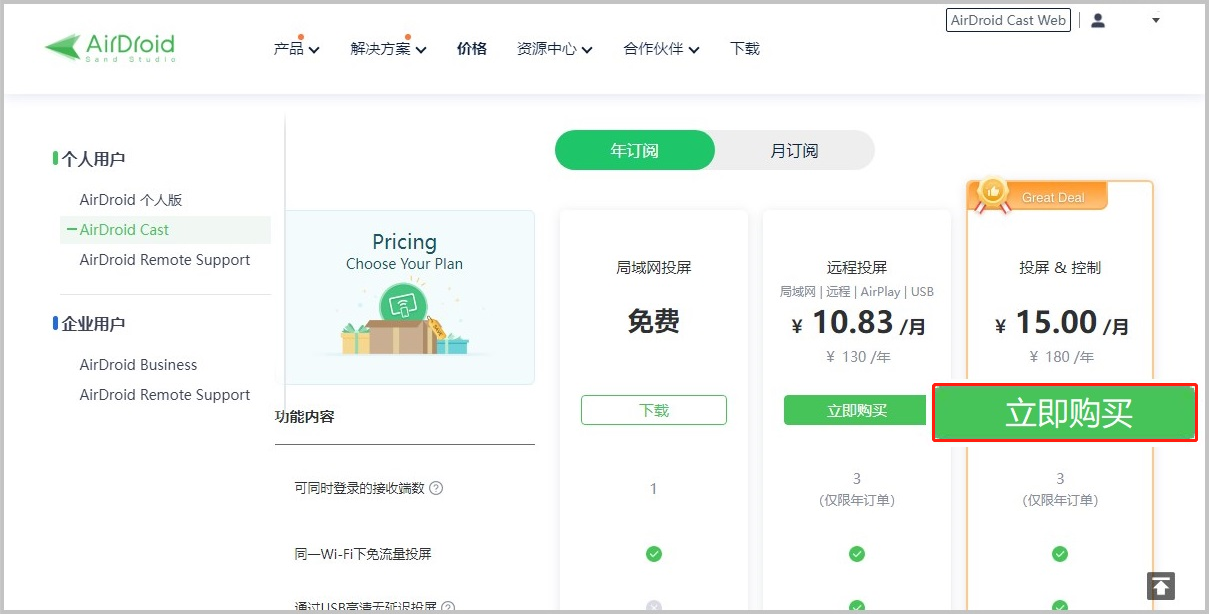Click the 企业用户 section heading
1209x614 pixels.
tap(93, 324)
